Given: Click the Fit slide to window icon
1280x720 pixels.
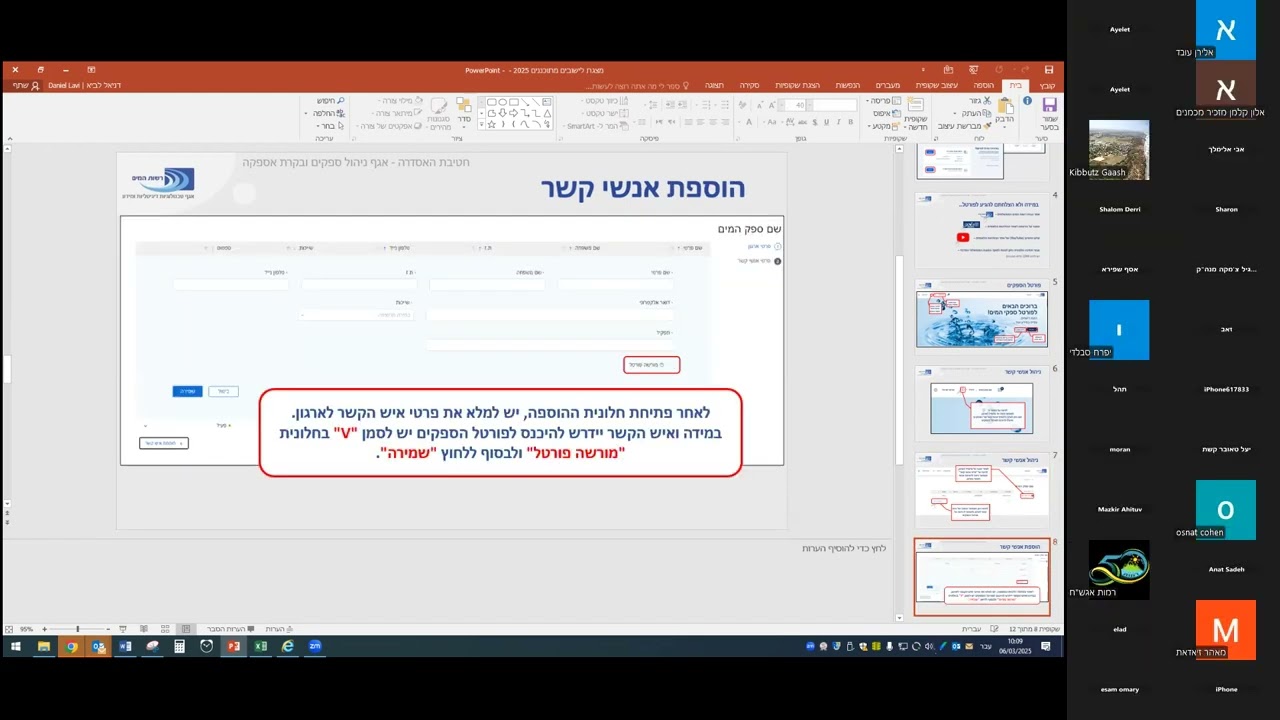Looking at the screenshot, I should click(9, 629).
